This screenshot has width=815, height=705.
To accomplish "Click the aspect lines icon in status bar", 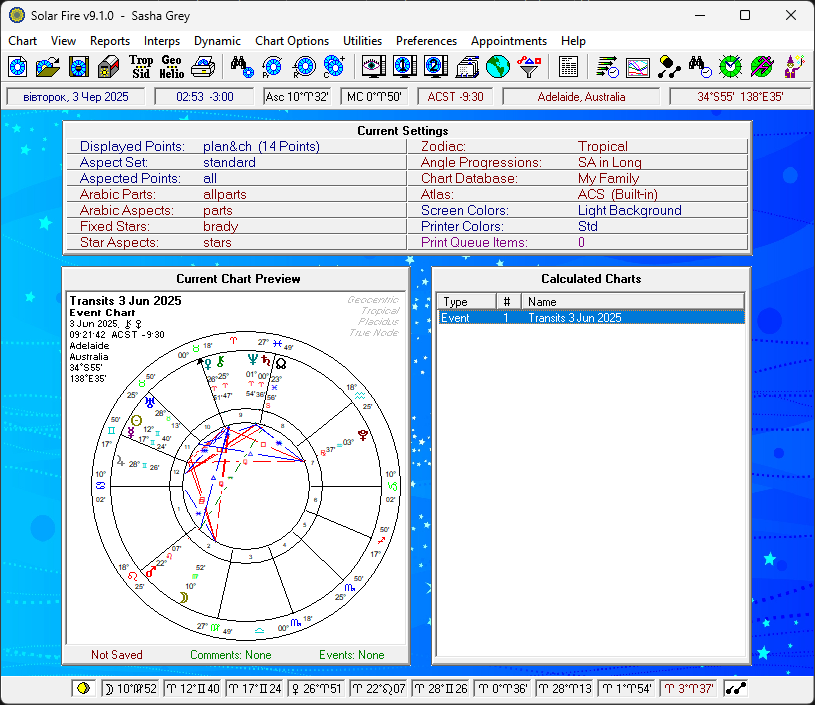I will (736, 688).
